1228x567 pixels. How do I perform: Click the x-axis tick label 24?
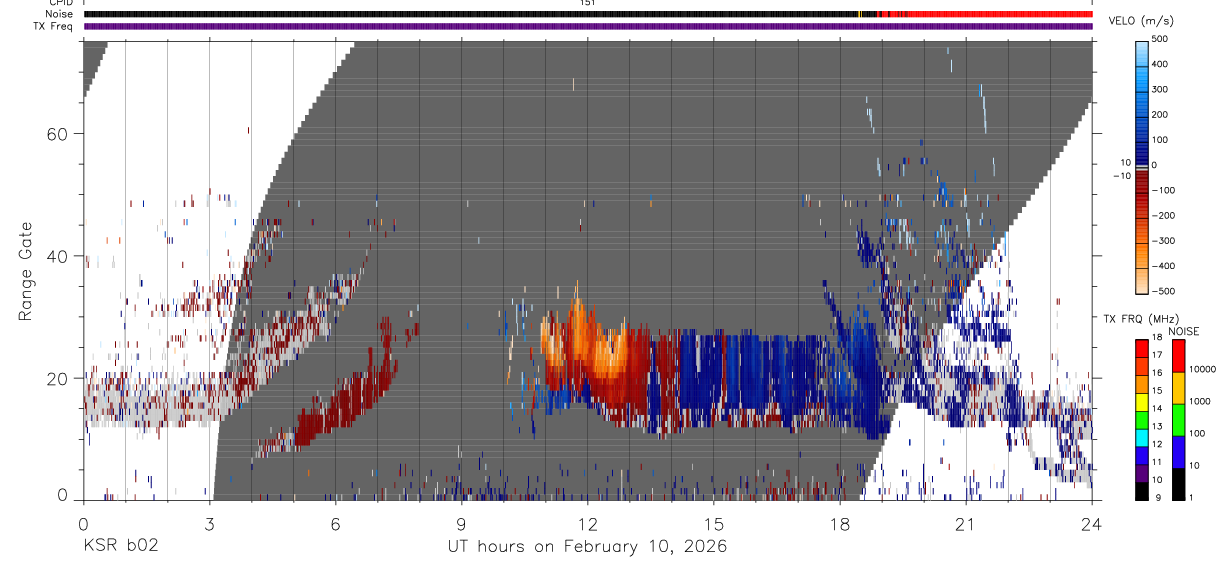[x=1092, y=524]
